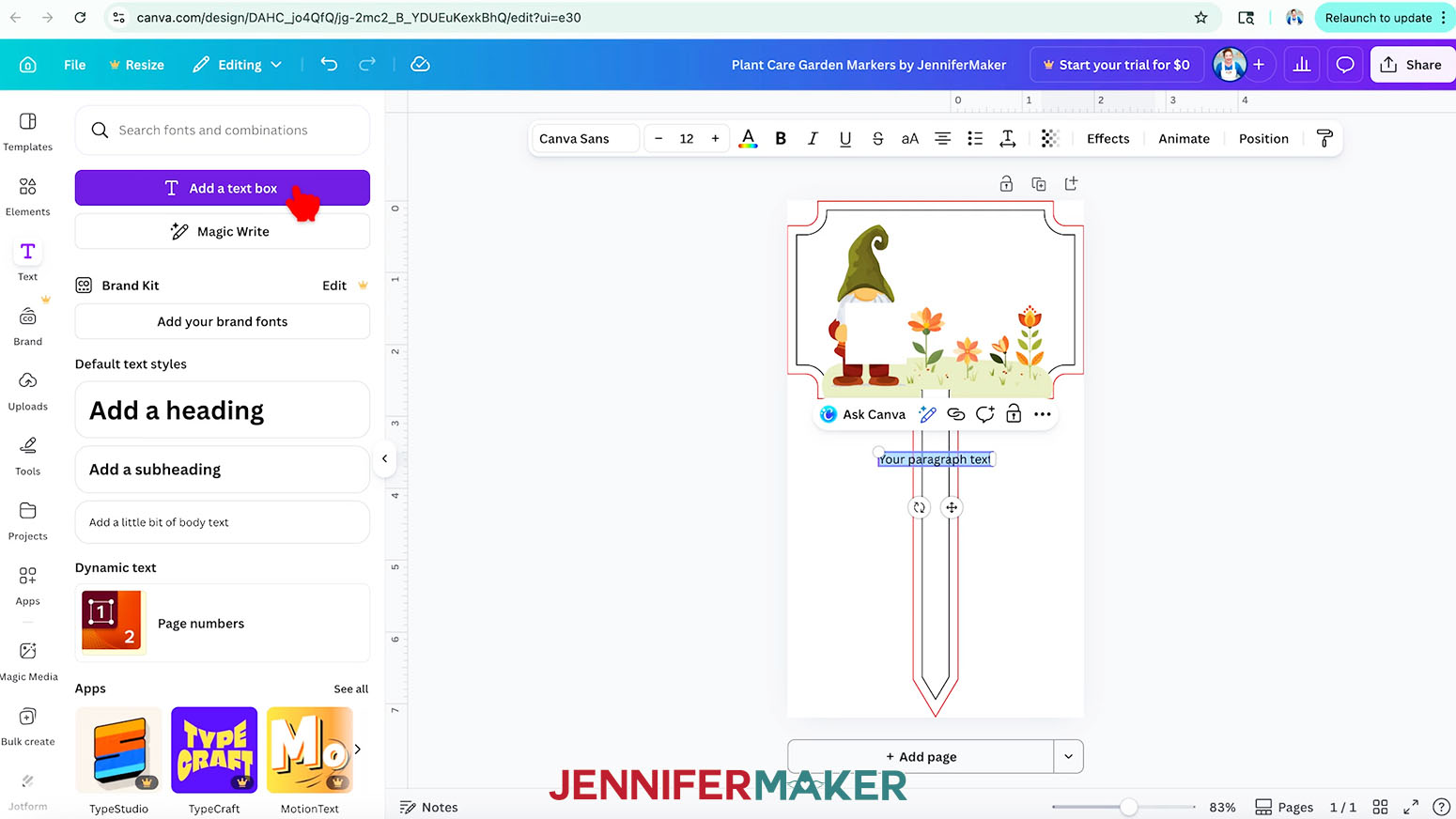Click Add your brand fonts
The image size is (1456, 819).
click(223, 321)
